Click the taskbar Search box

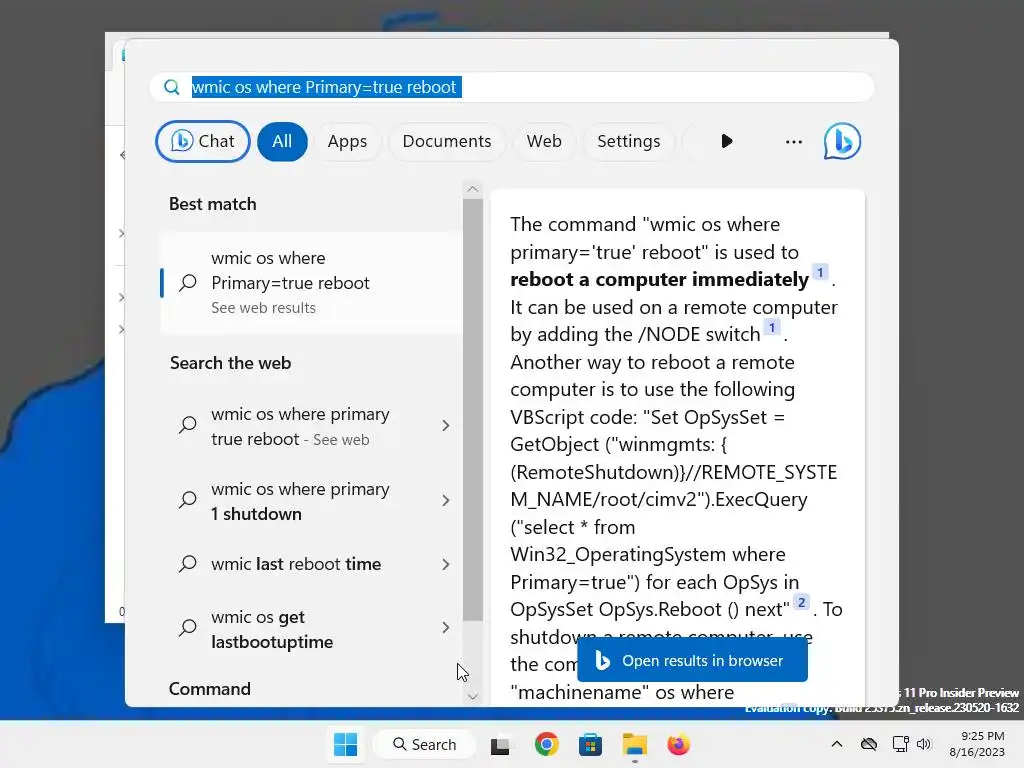tap(424, 744)
